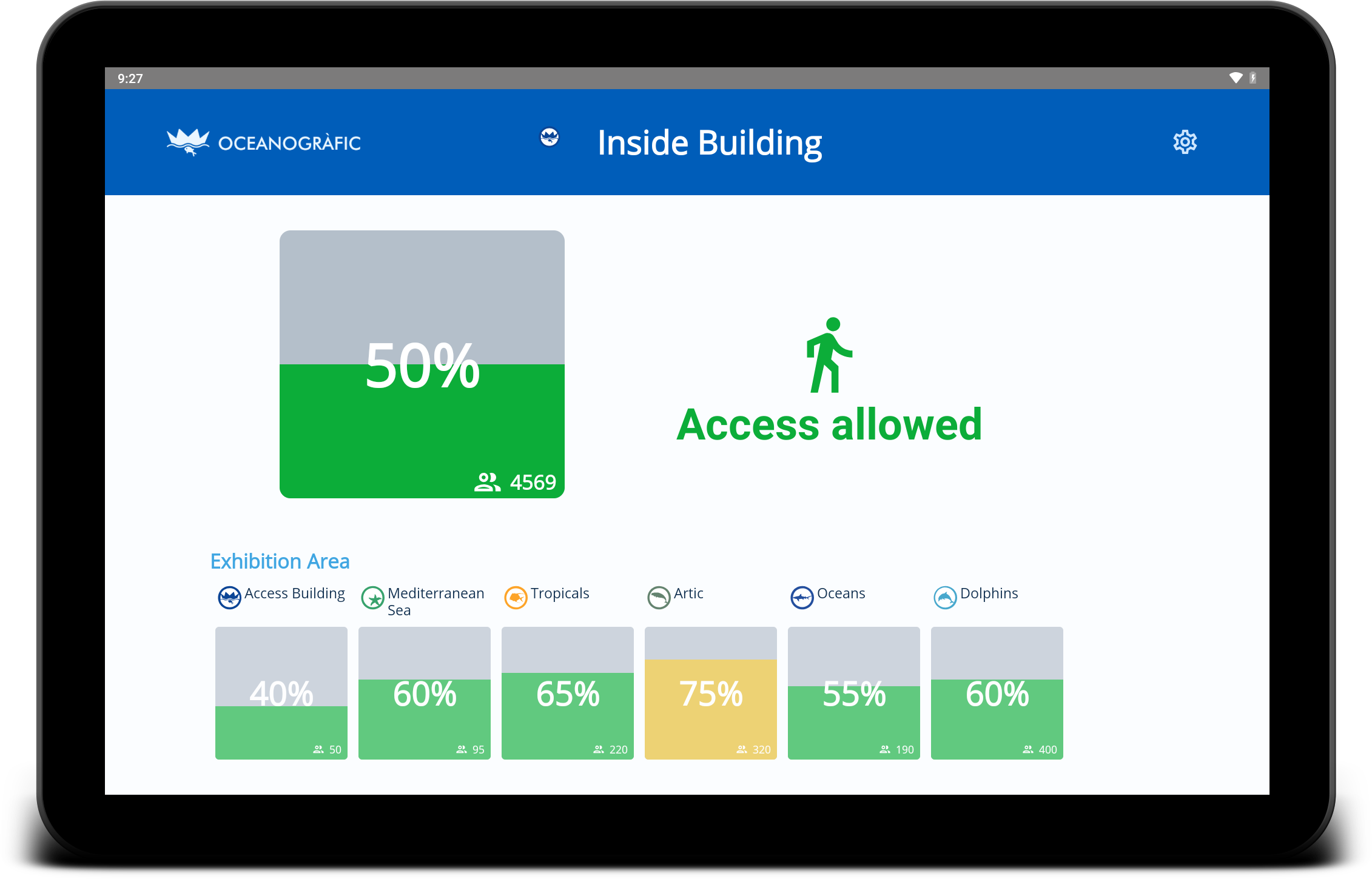1372x879 pixels.
Task: Open settings via the gear icon
Action: [x=1185, y=142]
